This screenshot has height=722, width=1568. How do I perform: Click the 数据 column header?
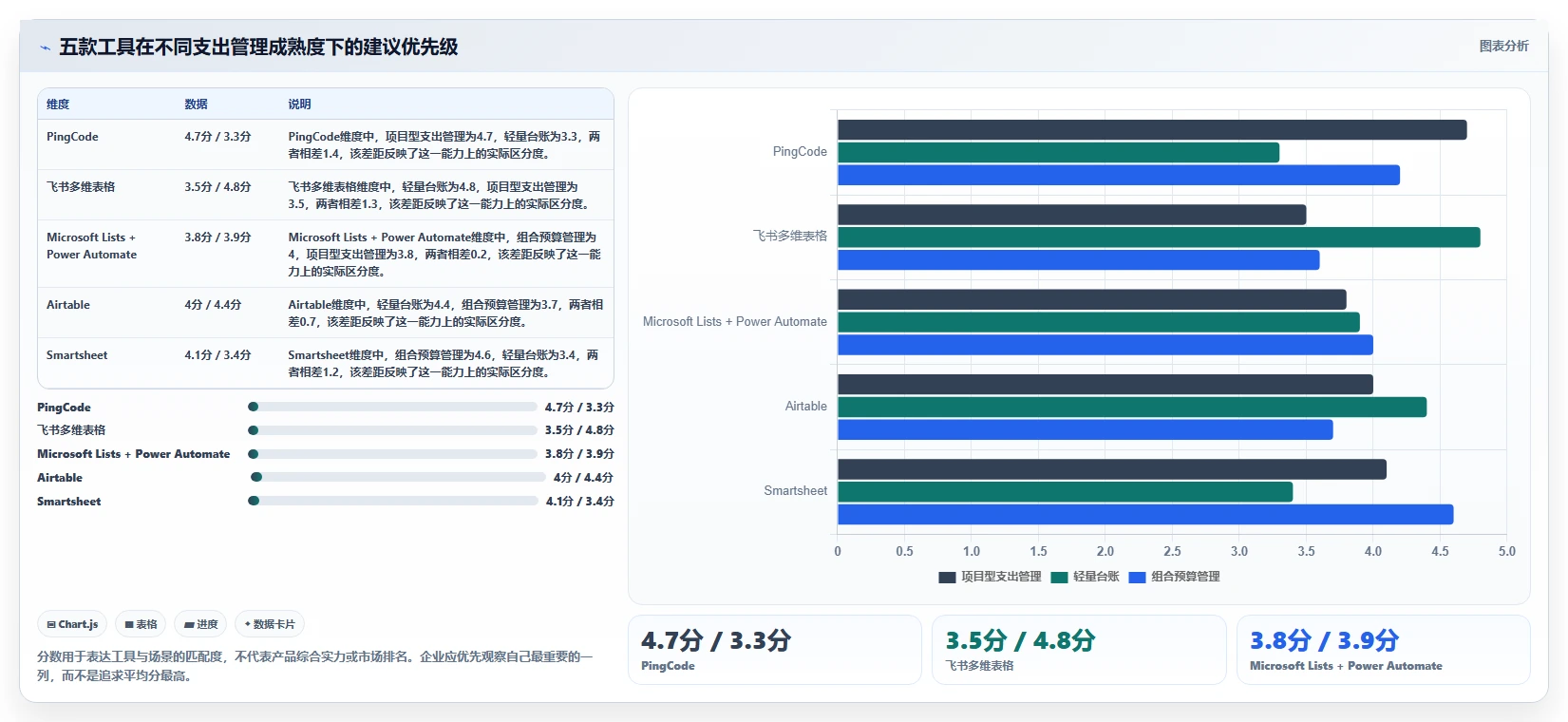tap(196, 104)
